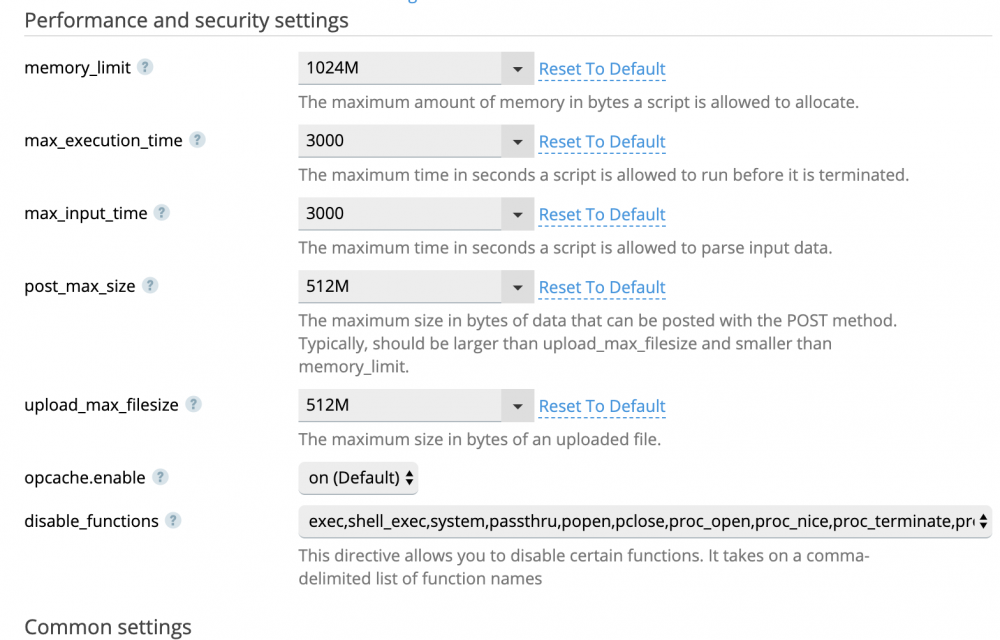Reset memory_limit to default
This screenshot has width=1000, height=640.
(602, 69)
